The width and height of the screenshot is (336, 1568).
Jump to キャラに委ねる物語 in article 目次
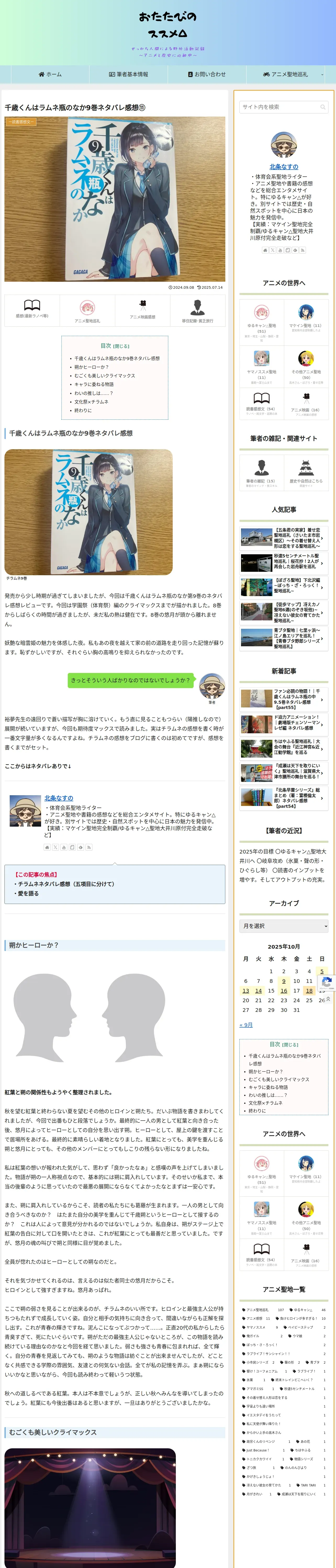94,384
